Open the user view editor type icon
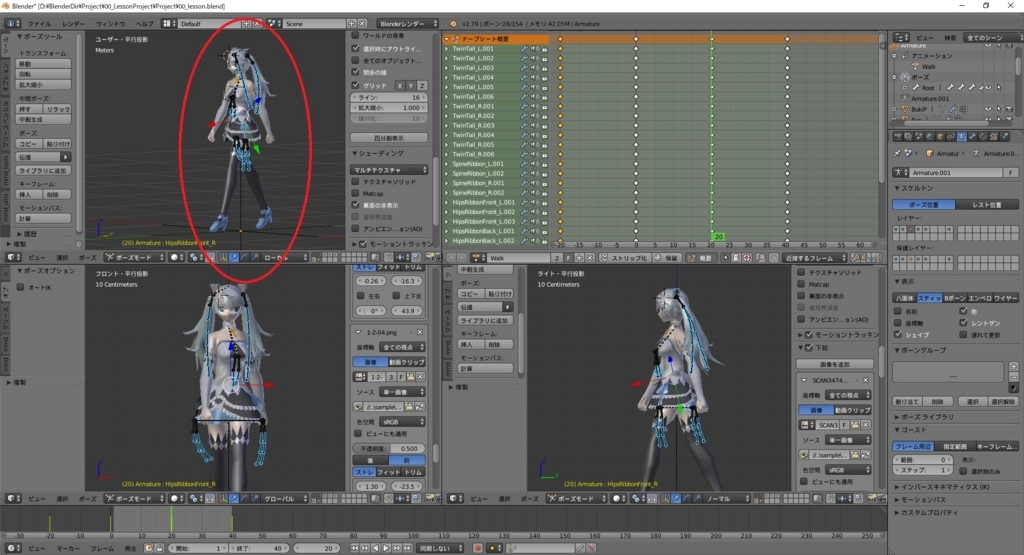 point(12,257)
